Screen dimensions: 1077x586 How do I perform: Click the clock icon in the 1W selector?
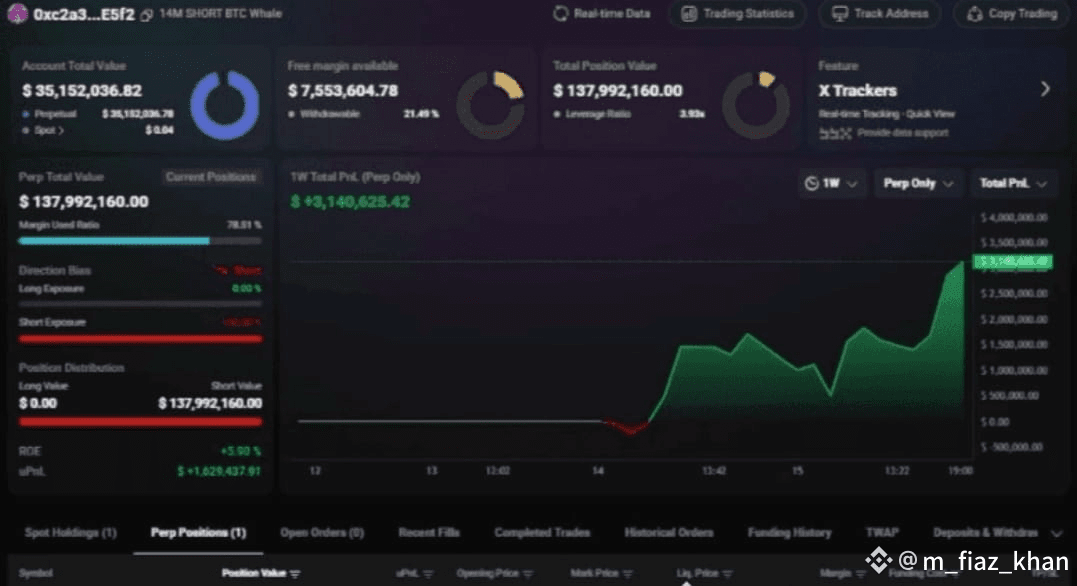811,183
